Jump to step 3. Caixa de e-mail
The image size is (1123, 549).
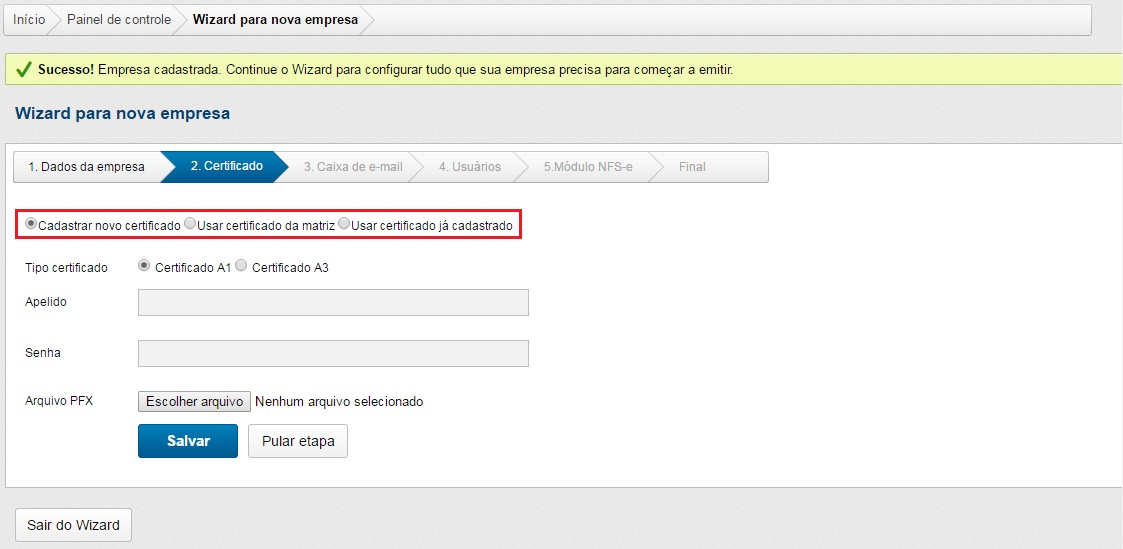(353, 167)
